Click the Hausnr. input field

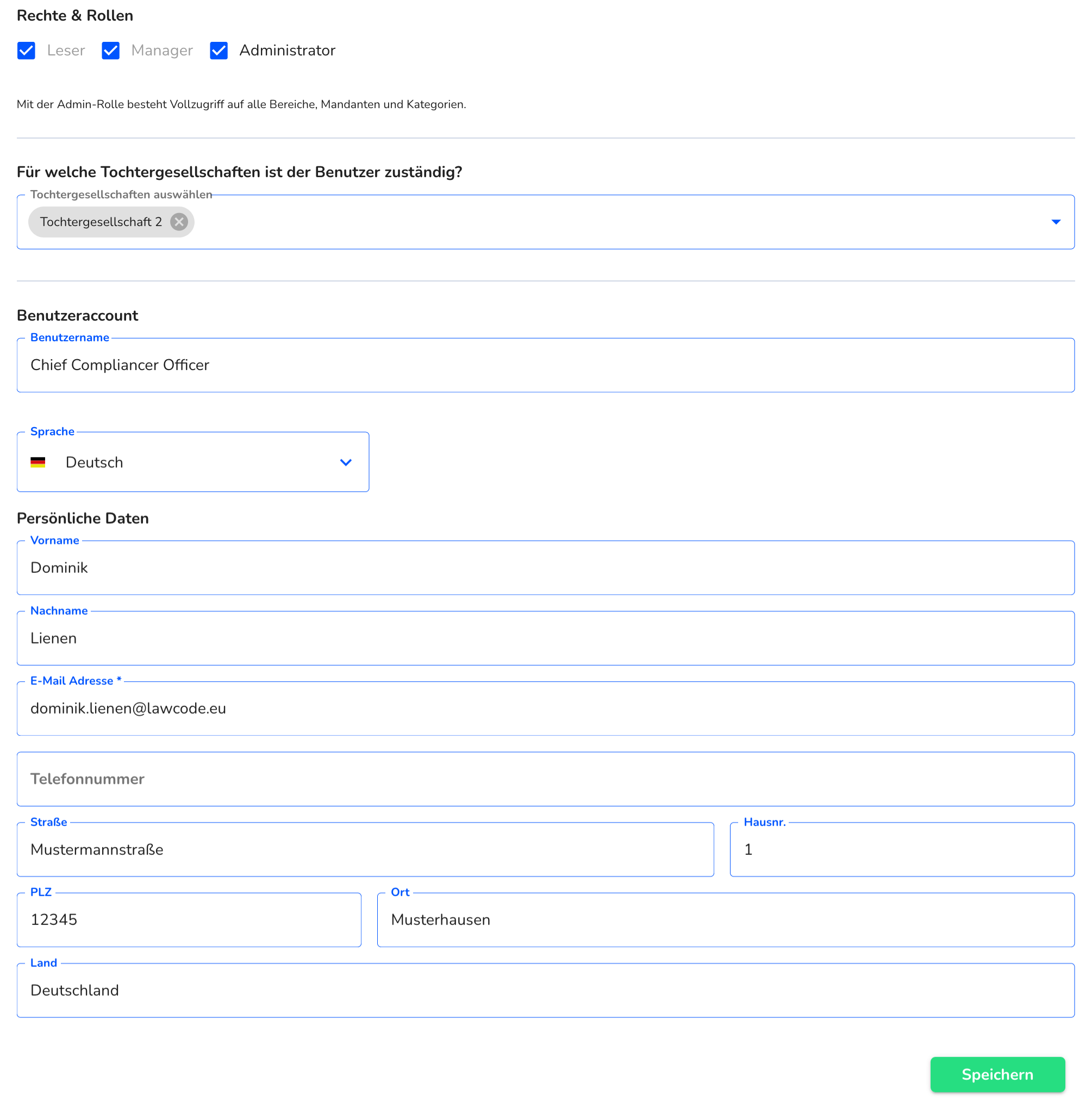pos(902,850)
